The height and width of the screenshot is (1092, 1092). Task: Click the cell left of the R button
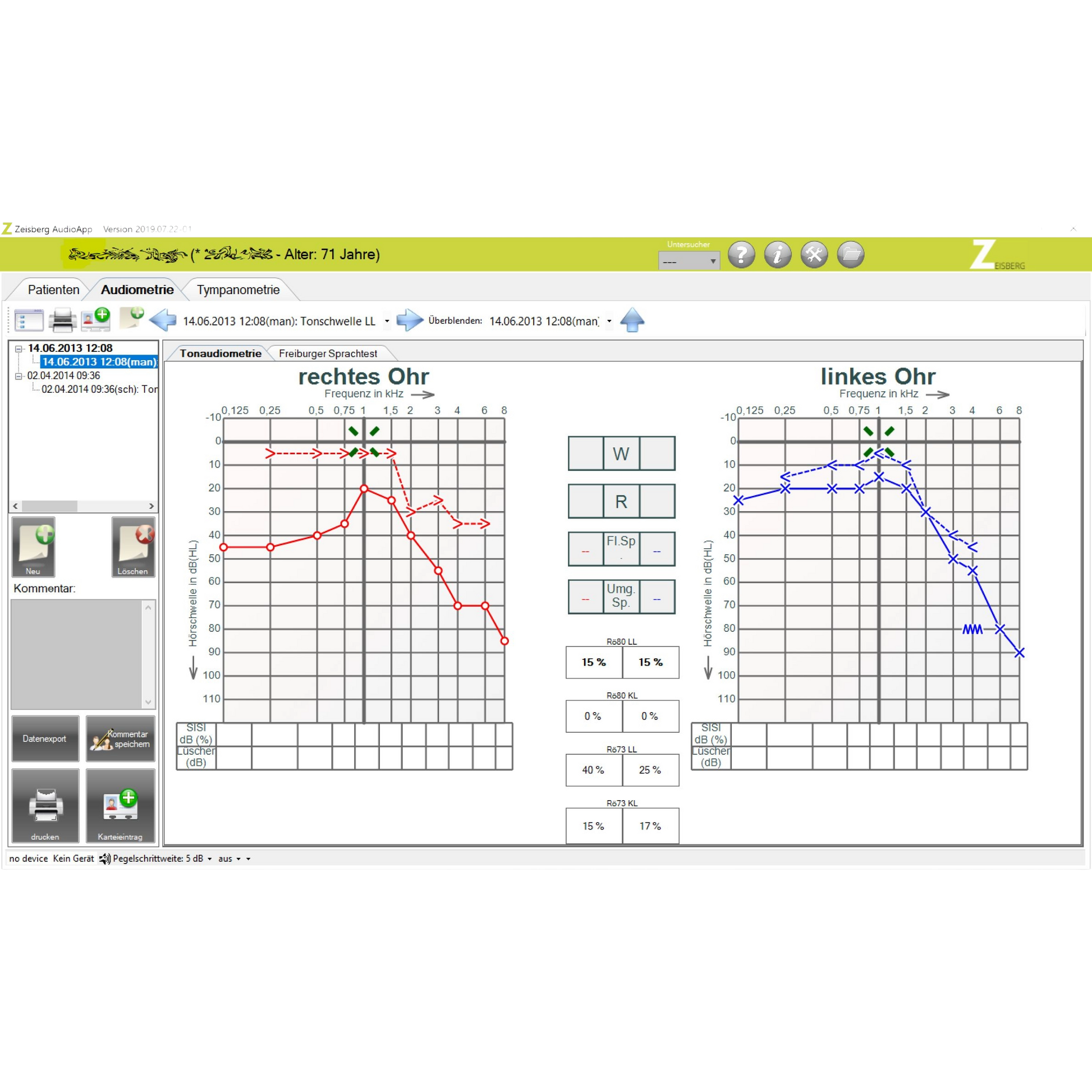(586, 501)
